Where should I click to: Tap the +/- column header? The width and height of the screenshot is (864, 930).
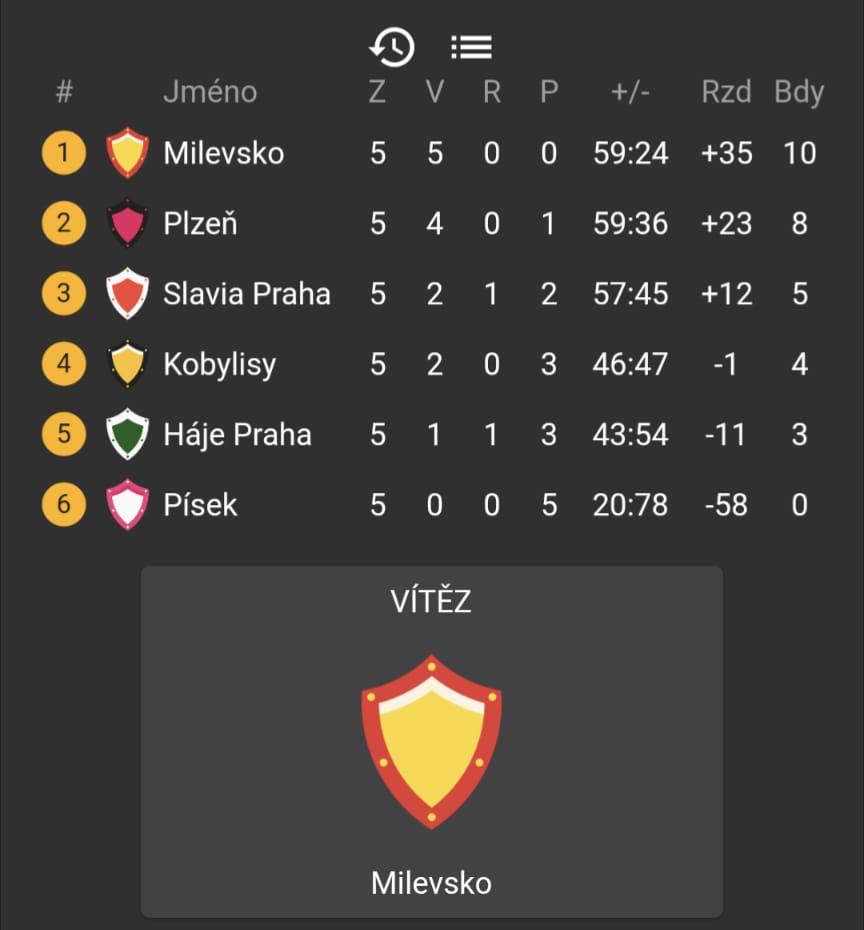click(630, 92)
